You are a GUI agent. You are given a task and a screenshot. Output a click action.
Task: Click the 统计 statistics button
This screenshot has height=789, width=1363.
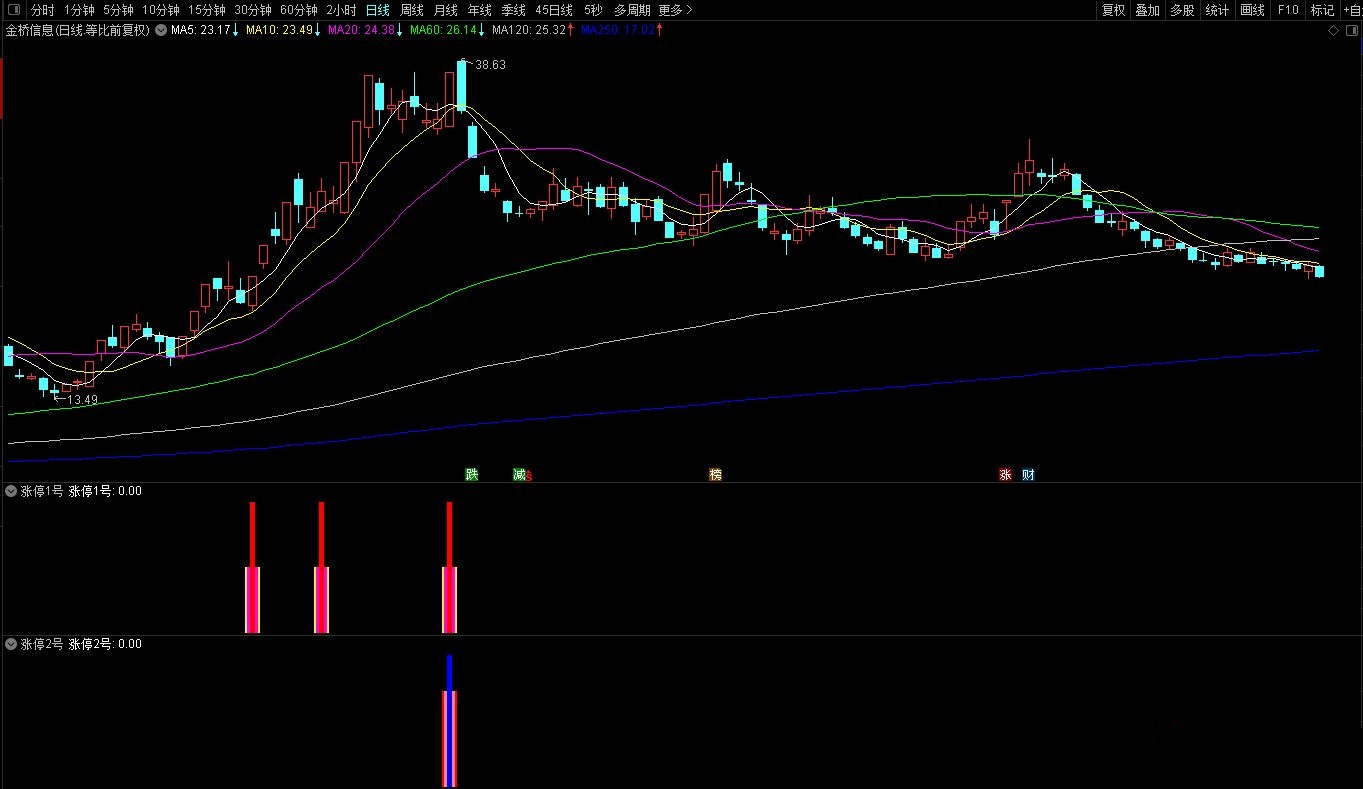[1217, 10]
